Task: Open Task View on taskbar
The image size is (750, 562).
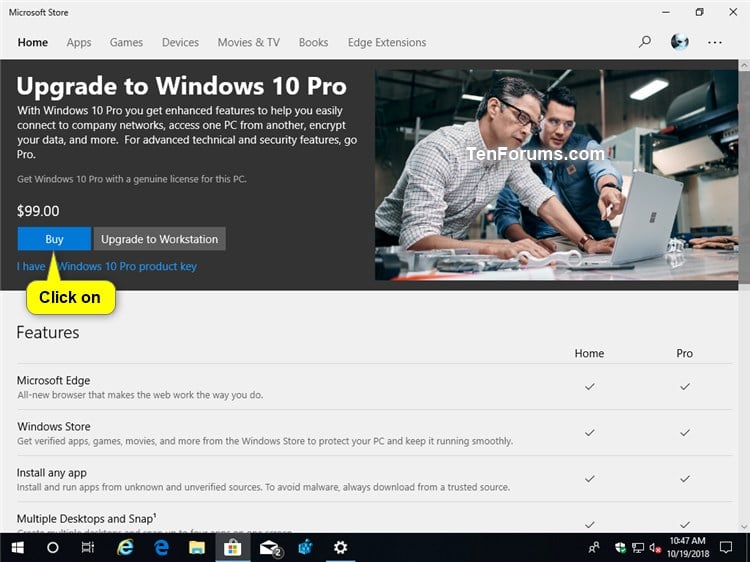Action: tap(88, 547)
